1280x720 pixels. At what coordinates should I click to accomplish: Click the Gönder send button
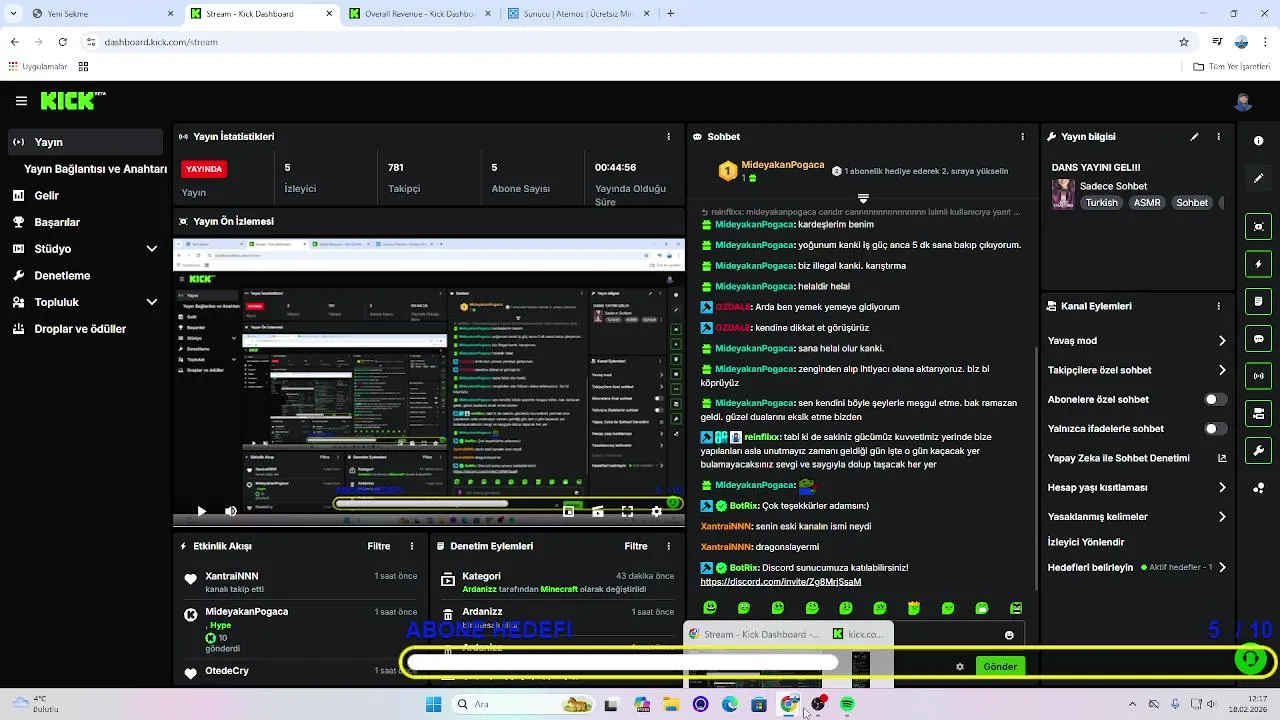click(1000, 667)
